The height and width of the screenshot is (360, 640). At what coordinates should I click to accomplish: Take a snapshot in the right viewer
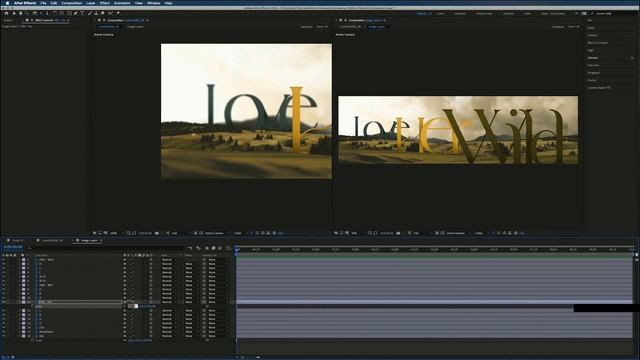[398, 233]
